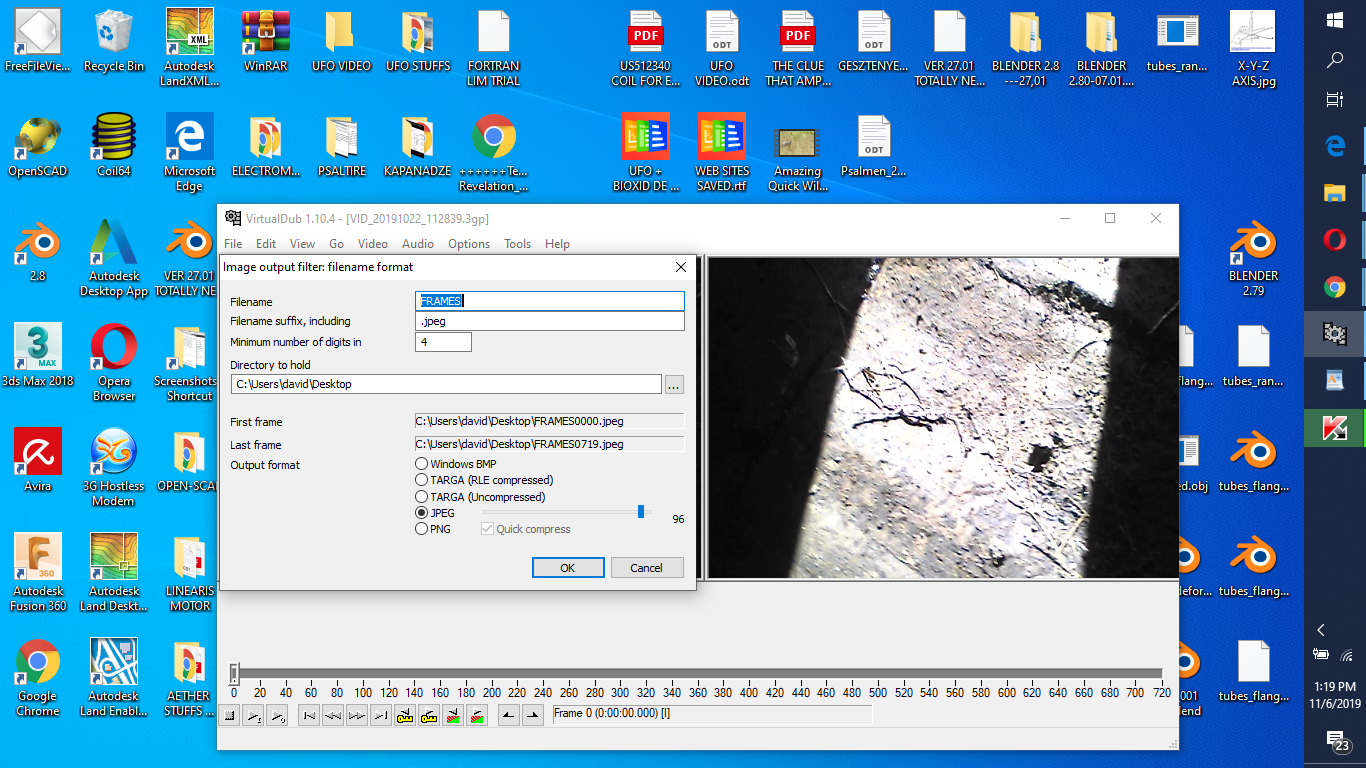This screenshot has height=768, width=1366.
Task: Open the Options menu
Action: 469,244
